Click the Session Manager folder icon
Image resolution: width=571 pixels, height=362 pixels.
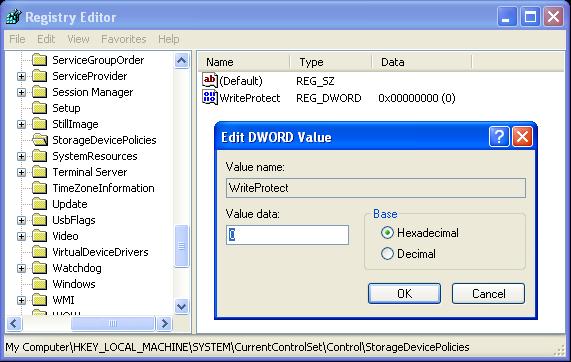(x=39, y=92)
